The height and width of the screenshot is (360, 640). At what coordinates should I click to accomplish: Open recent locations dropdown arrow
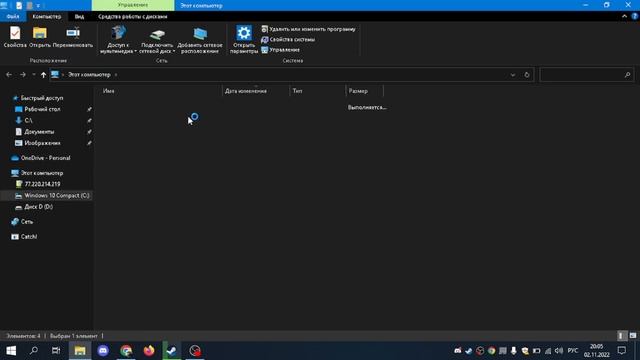[x=33, y=75]
